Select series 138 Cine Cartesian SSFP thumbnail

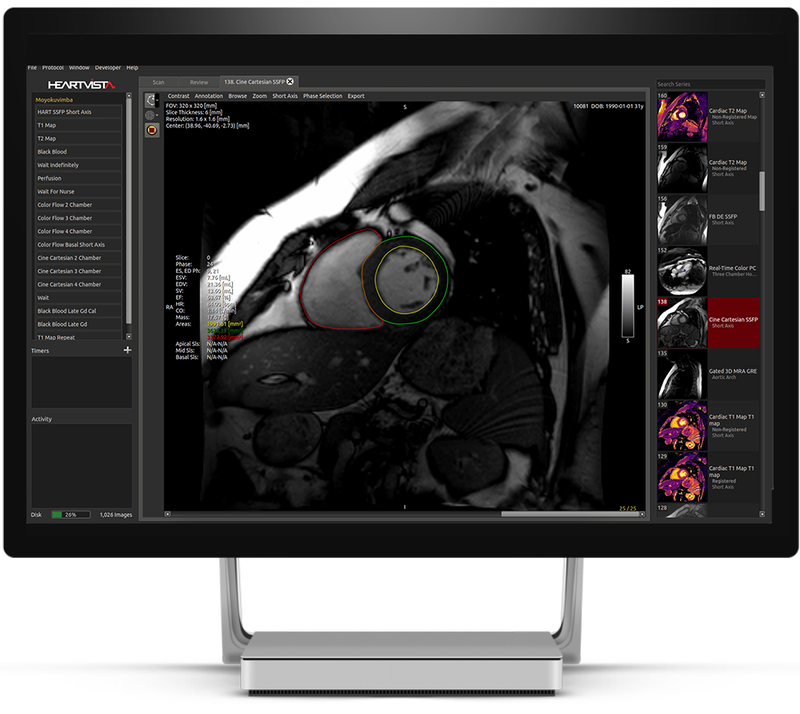[682, 323]
